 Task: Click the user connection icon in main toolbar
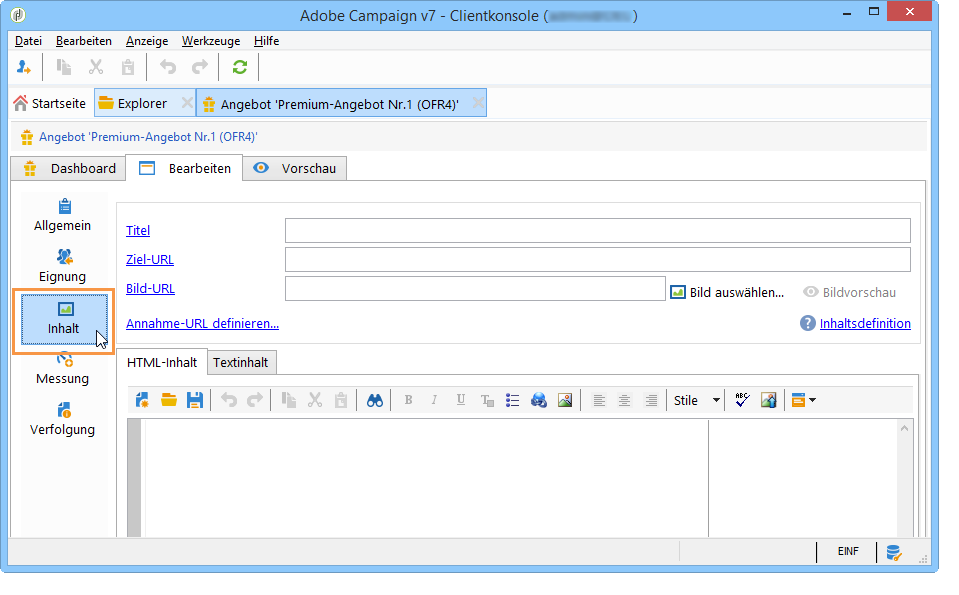pyautogui.click(x=24, y=67)
